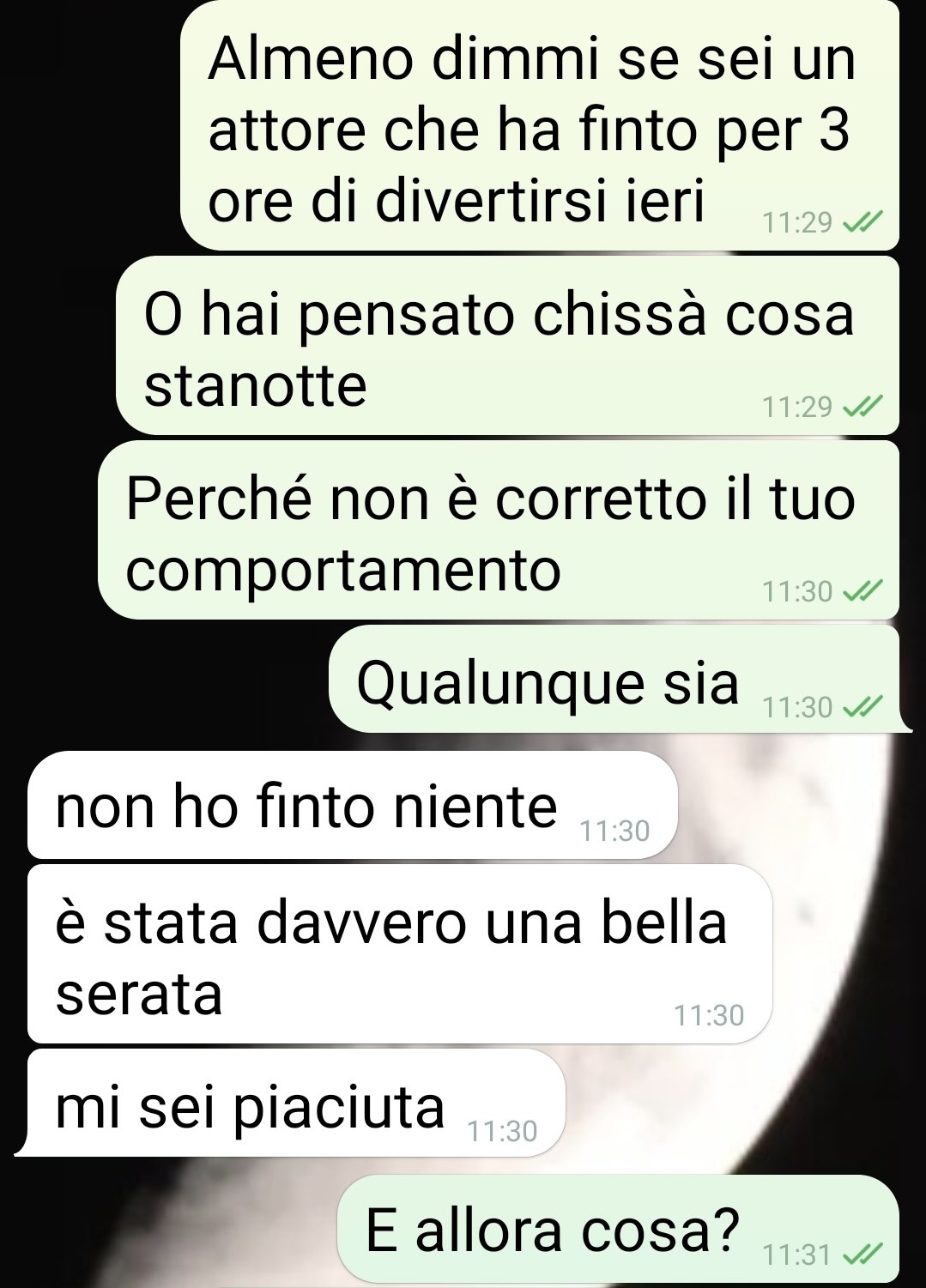Select the 'Almeno dimmi se sei un attore' message
The height and width of the screenshot is (1288, 926).
(540, 125)
